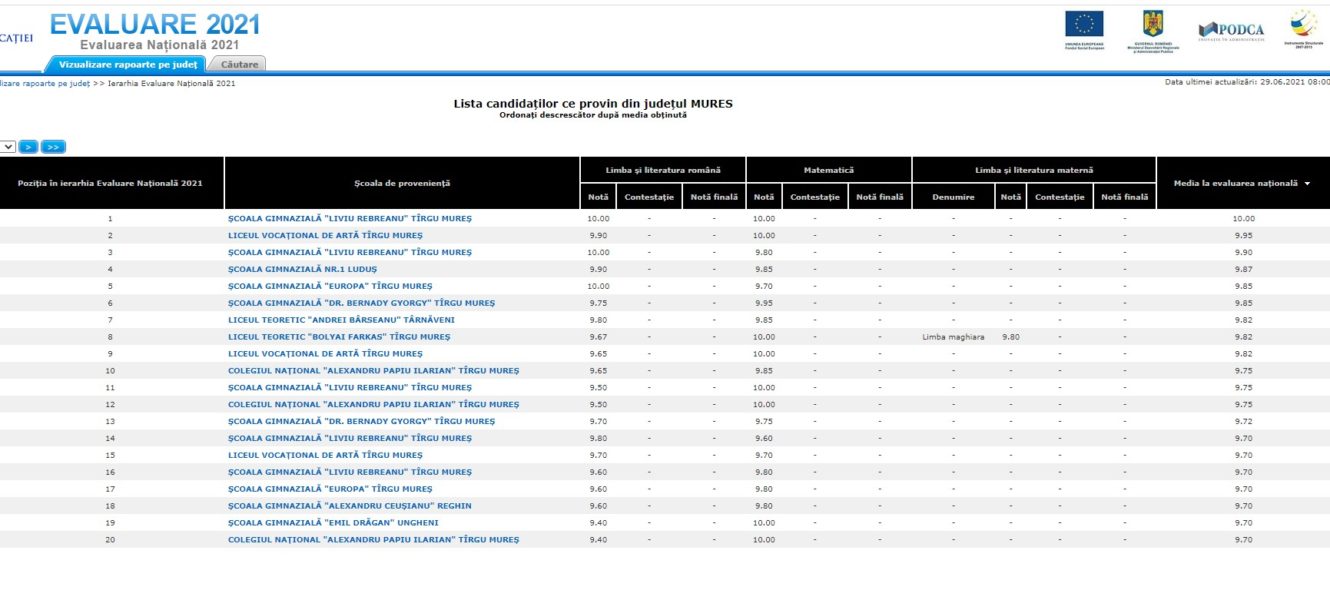Click the PODCA logo

1231,30
